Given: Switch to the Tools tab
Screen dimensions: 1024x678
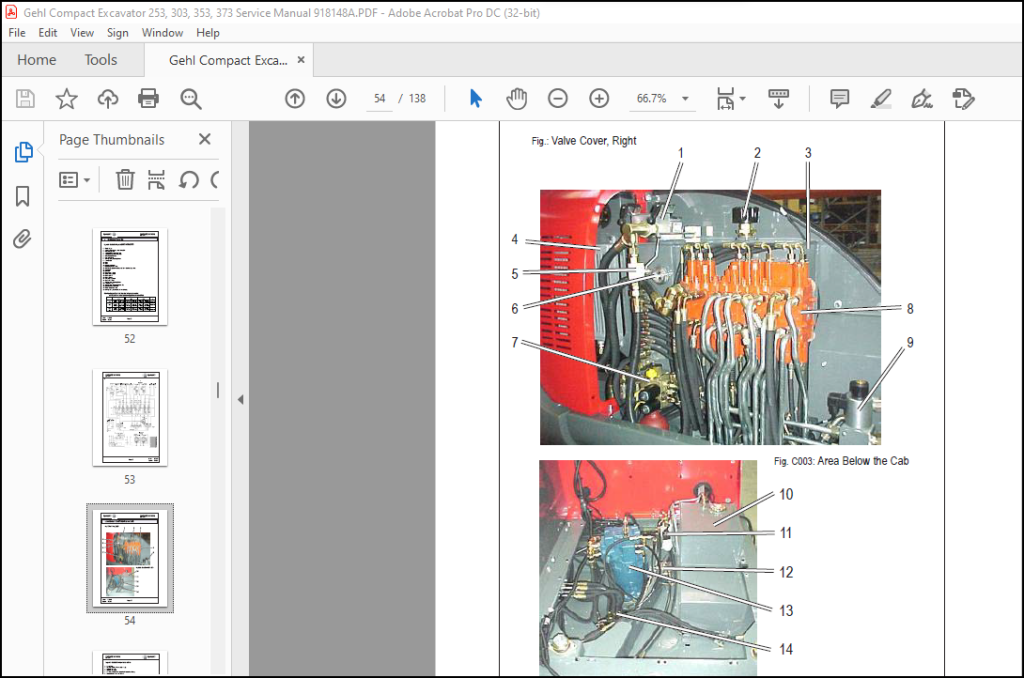Looking at the screenshot, I should click(101, 60).
